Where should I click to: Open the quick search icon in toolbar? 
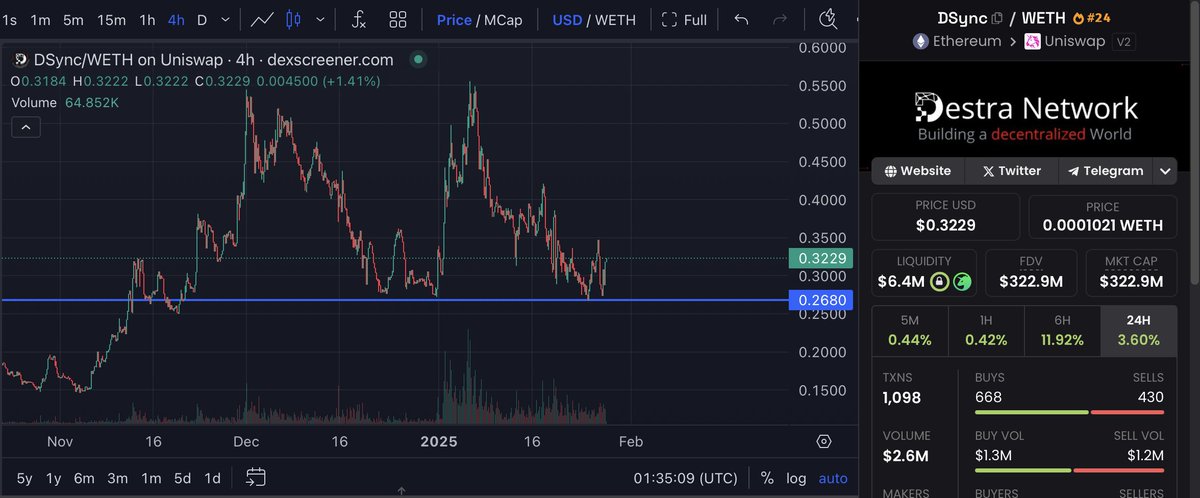coord(828,19)
